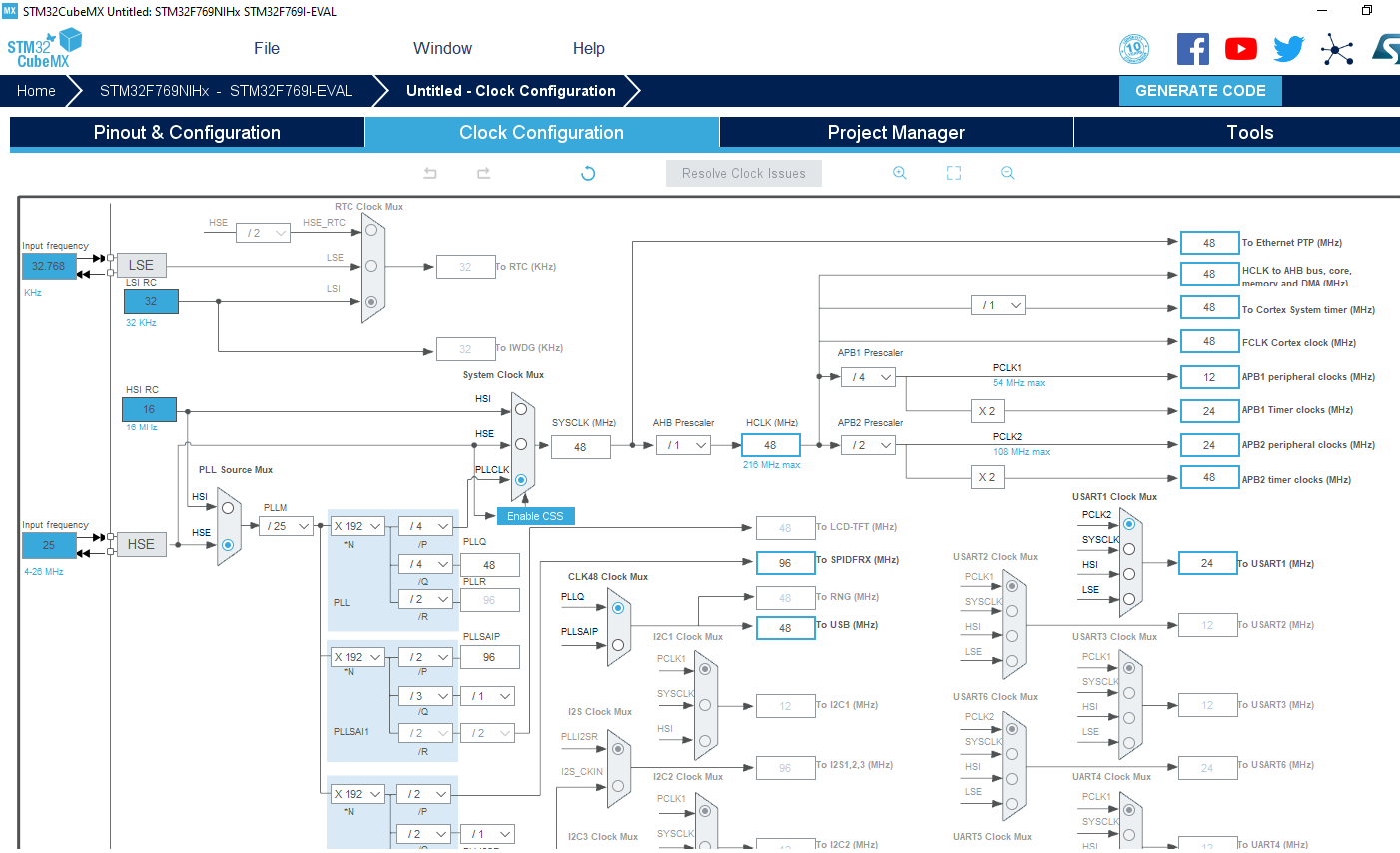Viewport: 1400px width, 853px height.
Task: Click the HCLK (MHz) value field
Action: (770, 445)
